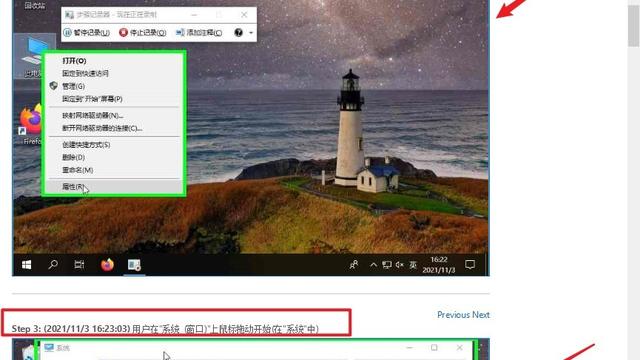This screenshot has width=640, height=360.
Task: Open the taskbar search magnifier icon
Action: coord(53,265)
